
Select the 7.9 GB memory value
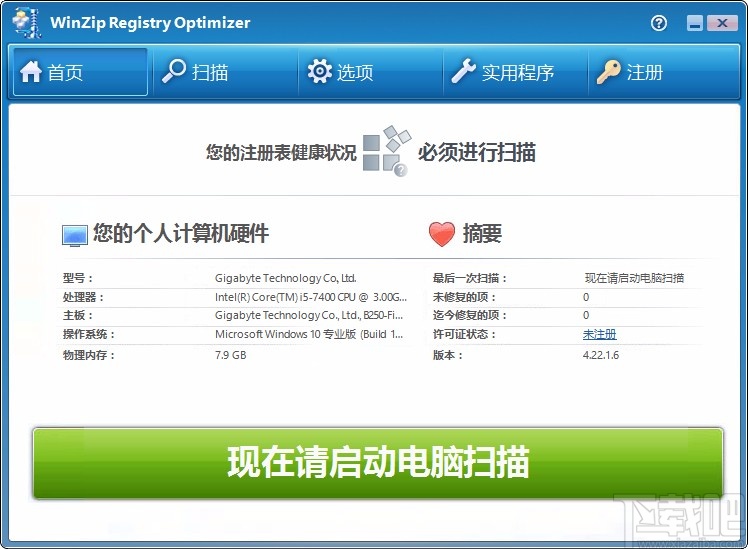point(230,355)
